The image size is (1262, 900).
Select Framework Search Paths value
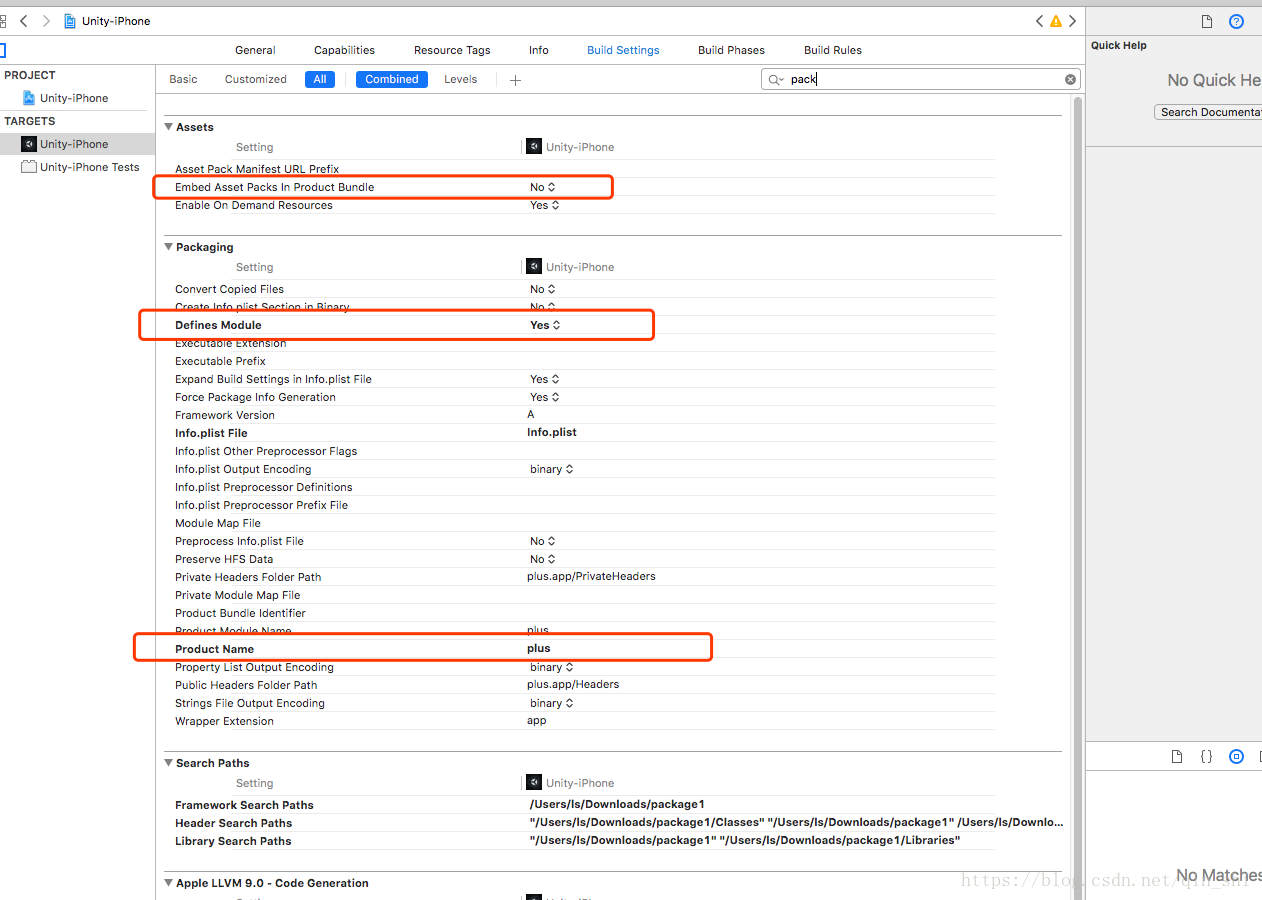tap(617, 805)
